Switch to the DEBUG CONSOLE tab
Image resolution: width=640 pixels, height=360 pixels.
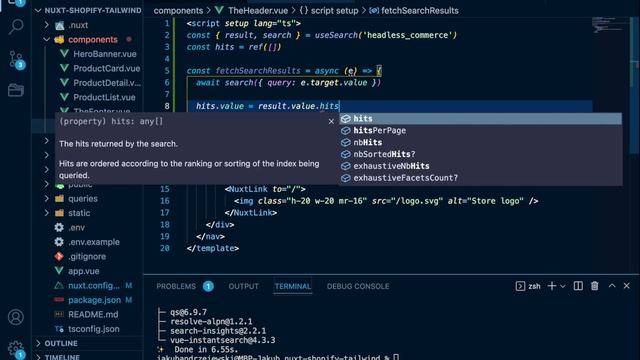coord(358,287)
